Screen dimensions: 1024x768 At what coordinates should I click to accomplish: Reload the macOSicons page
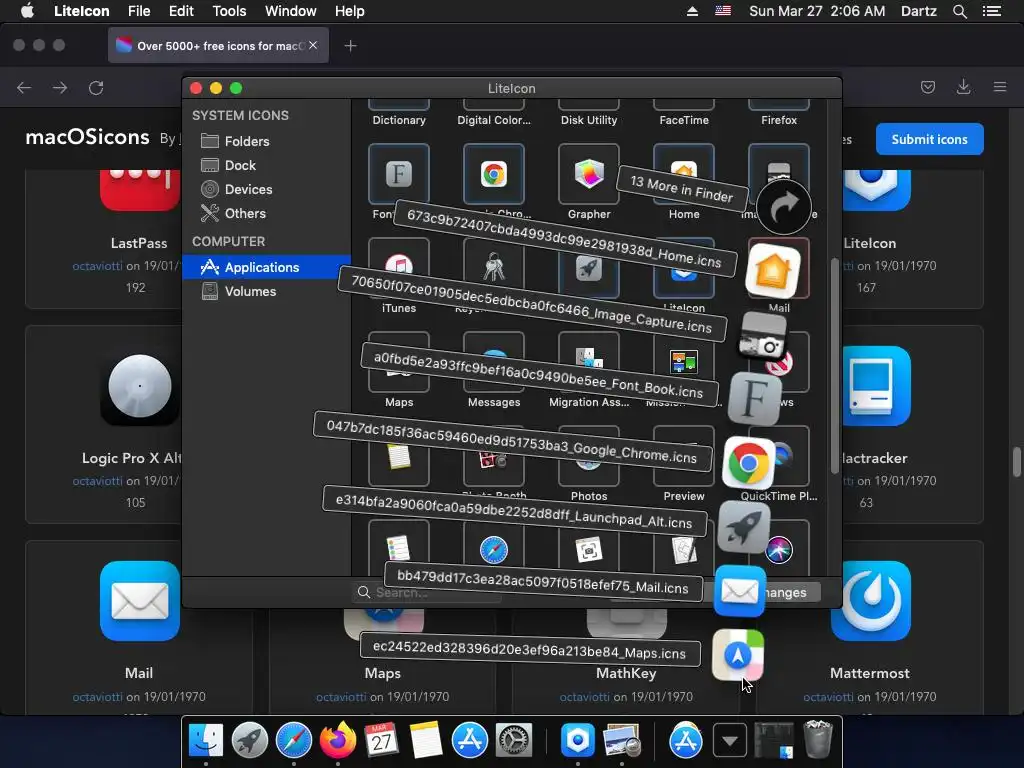96,88
